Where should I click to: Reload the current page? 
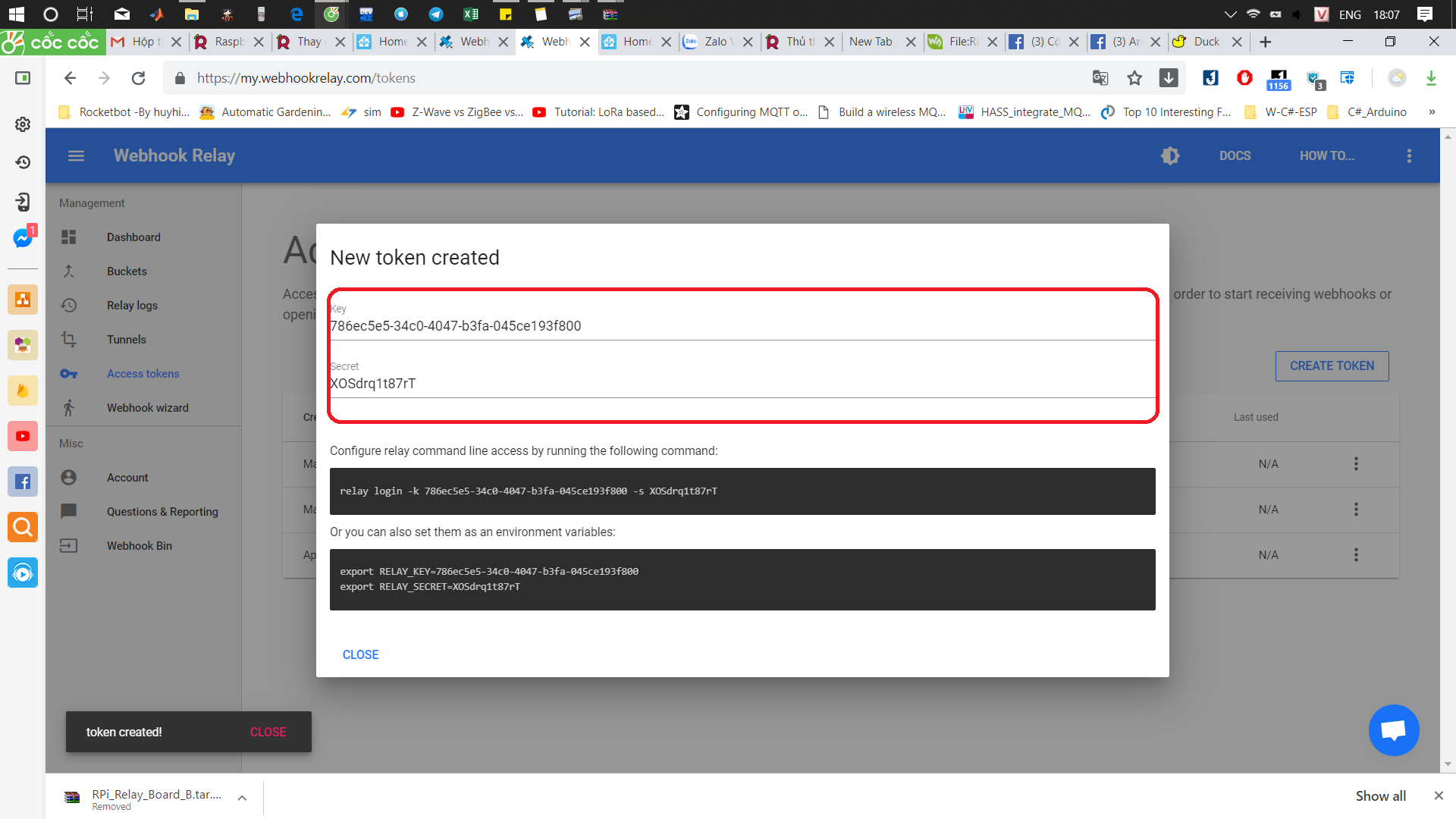click(138, 78)
